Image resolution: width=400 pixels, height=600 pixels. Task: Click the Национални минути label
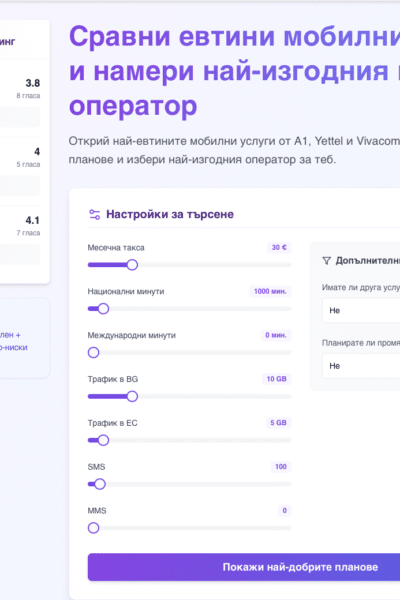[126, 292]
